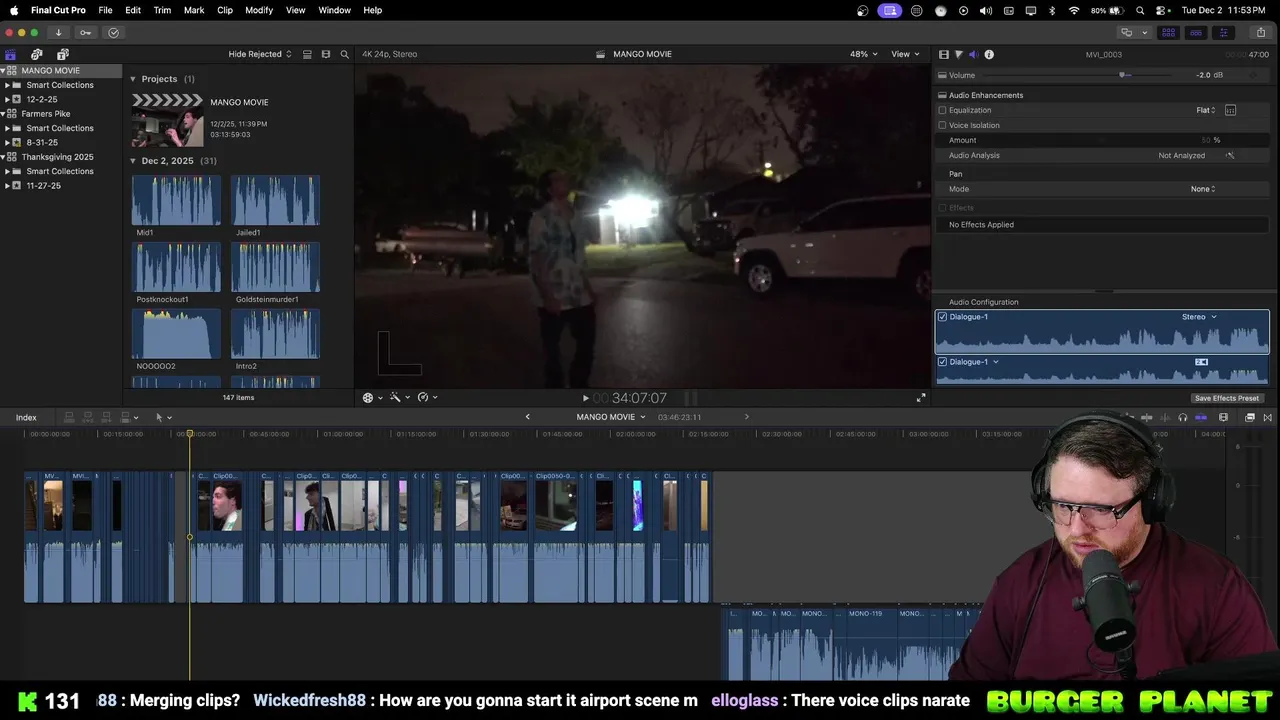Open the Photos and Audio sidebar
The image size is (1280, 720).
(37, 54)
